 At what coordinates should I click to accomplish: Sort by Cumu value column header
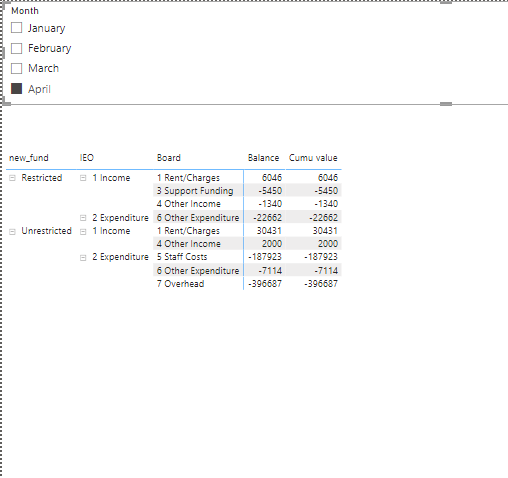313,158
